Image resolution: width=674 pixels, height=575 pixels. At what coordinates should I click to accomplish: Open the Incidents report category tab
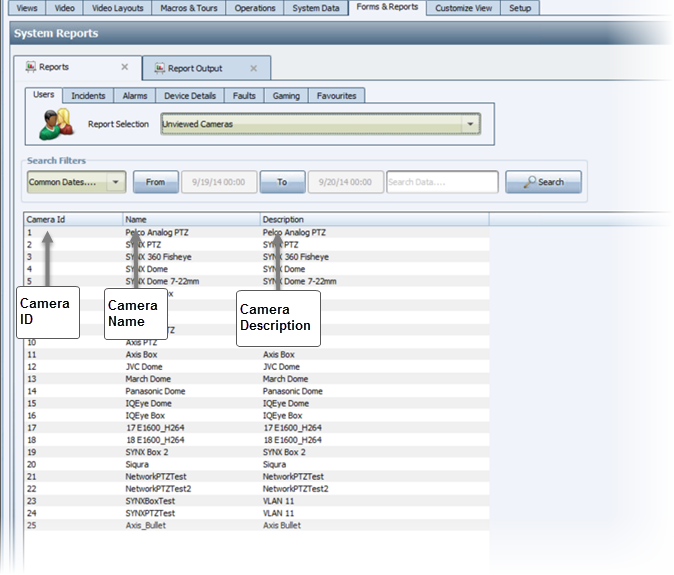[x=88, y=96]
